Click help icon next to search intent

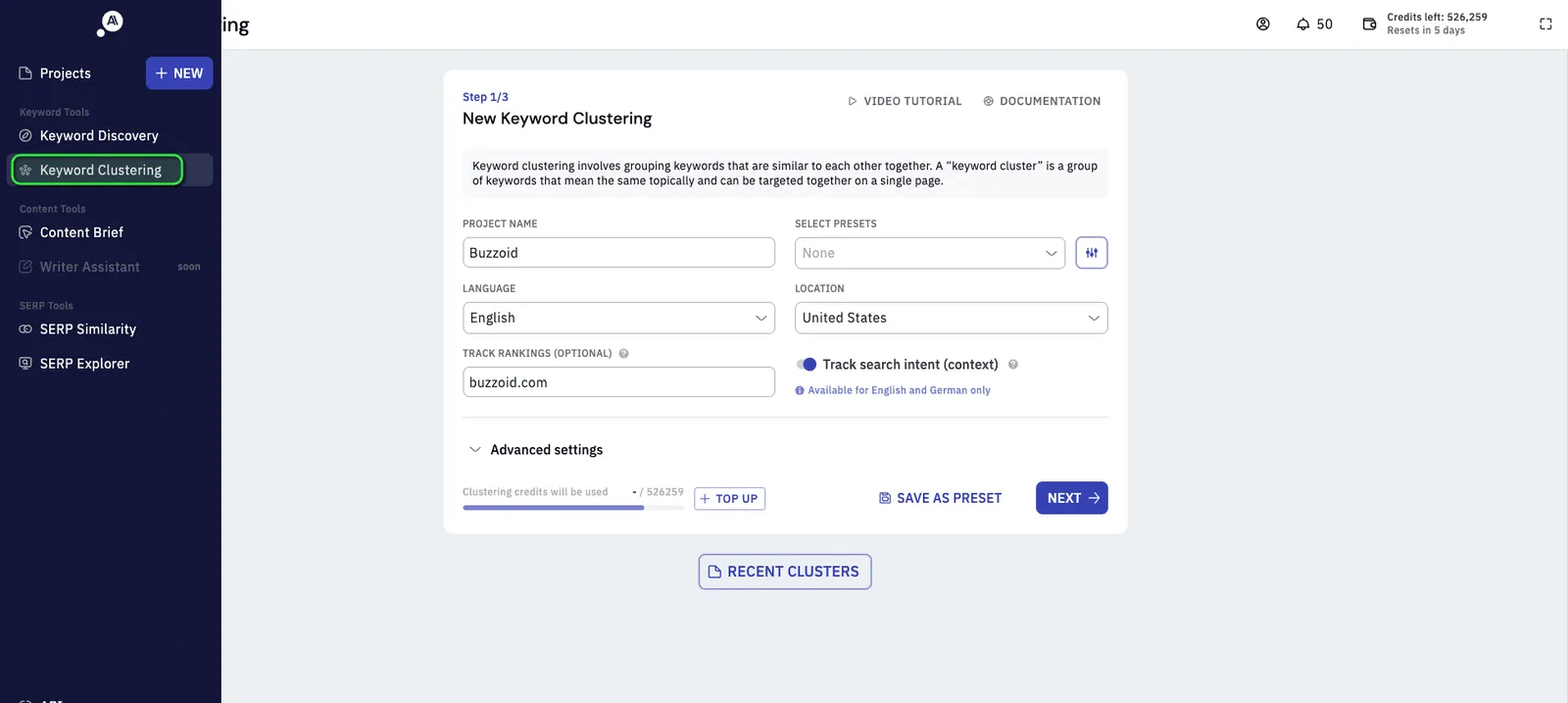pos(1013,365)
